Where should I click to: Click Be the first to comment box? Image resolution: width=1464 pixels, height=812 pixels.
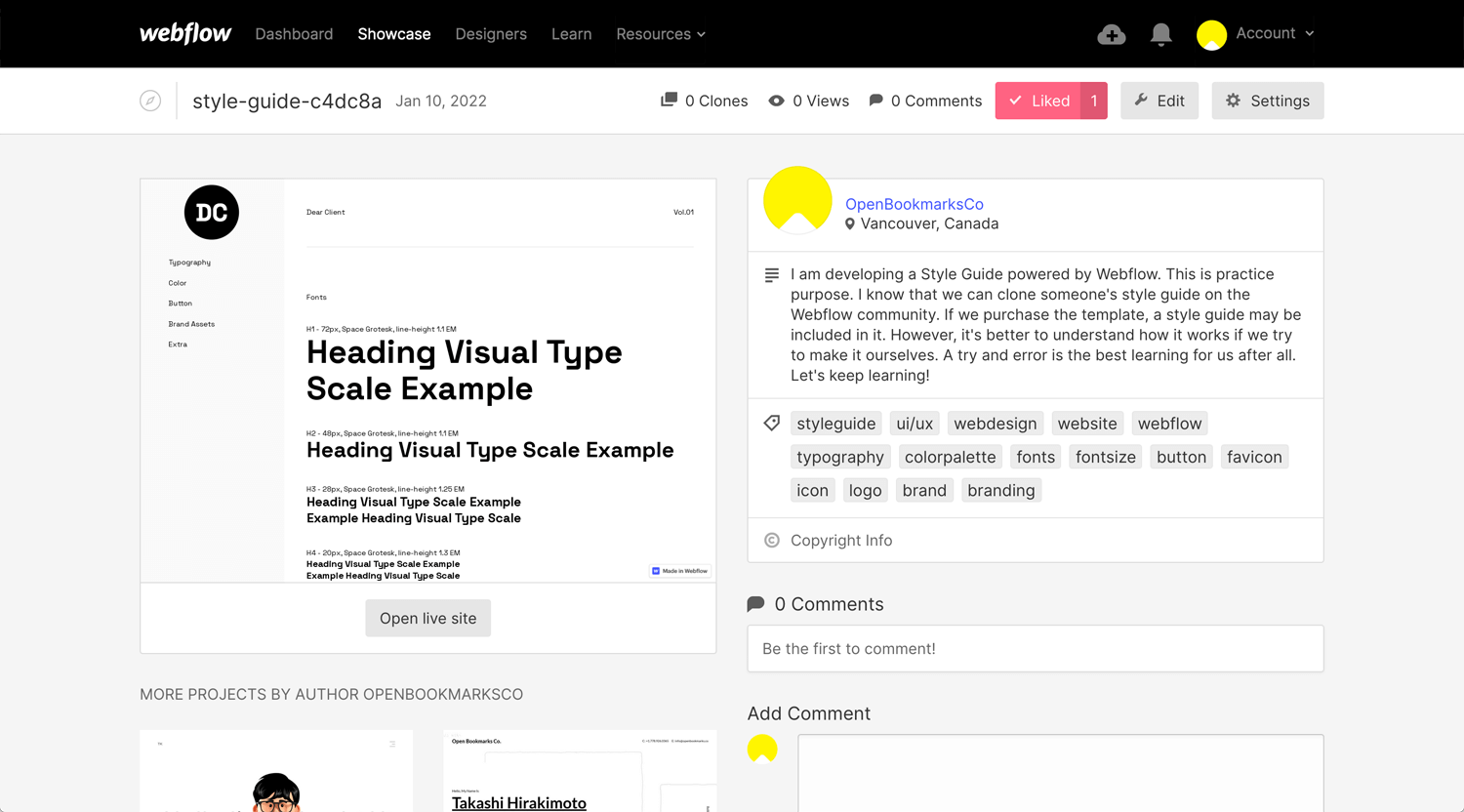tap(1036, 649)
